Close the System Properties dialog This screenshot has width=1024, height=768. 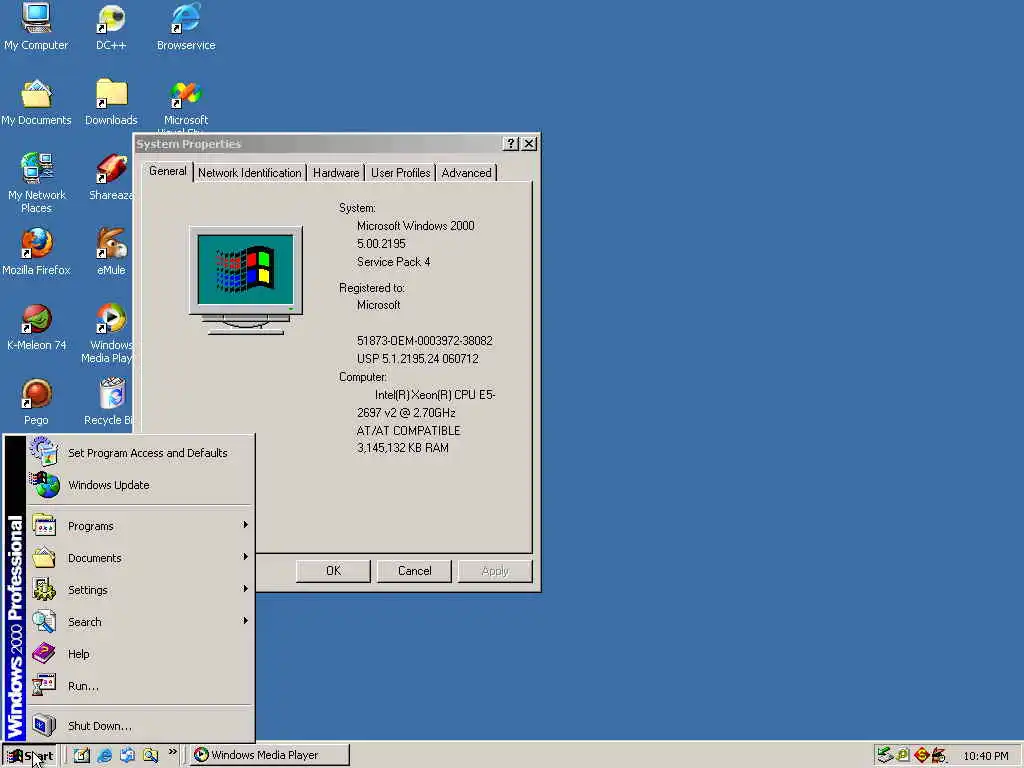[x=529, y=144]
